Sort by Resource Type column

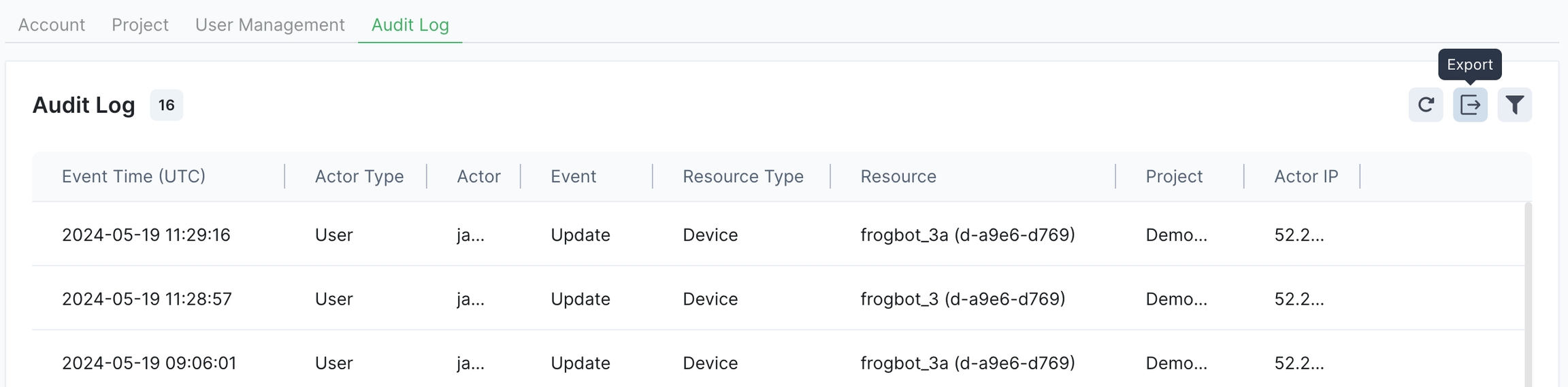pyautogui.click(x=742, y=176)
